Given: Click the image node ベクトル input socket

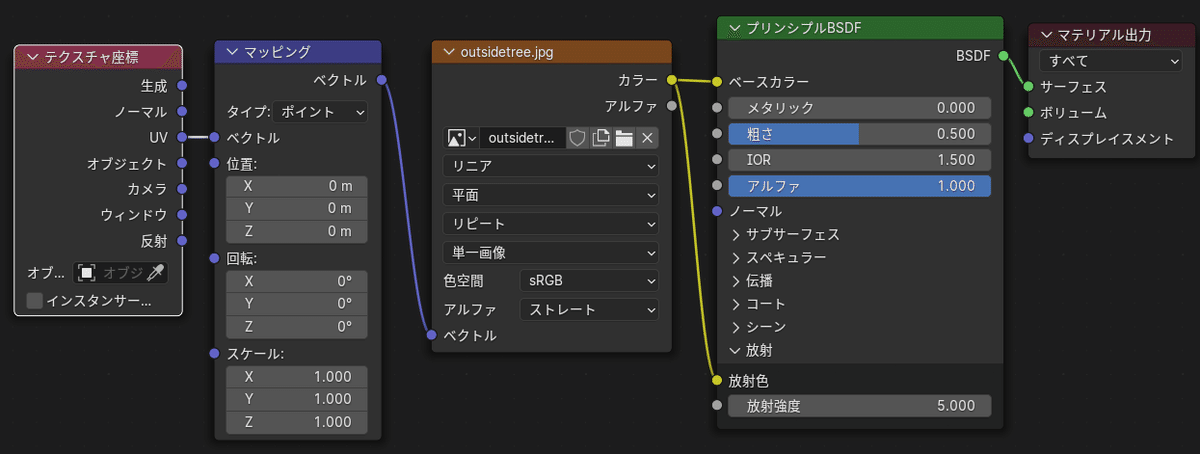Looking at the screenshot, I should 432,335.
